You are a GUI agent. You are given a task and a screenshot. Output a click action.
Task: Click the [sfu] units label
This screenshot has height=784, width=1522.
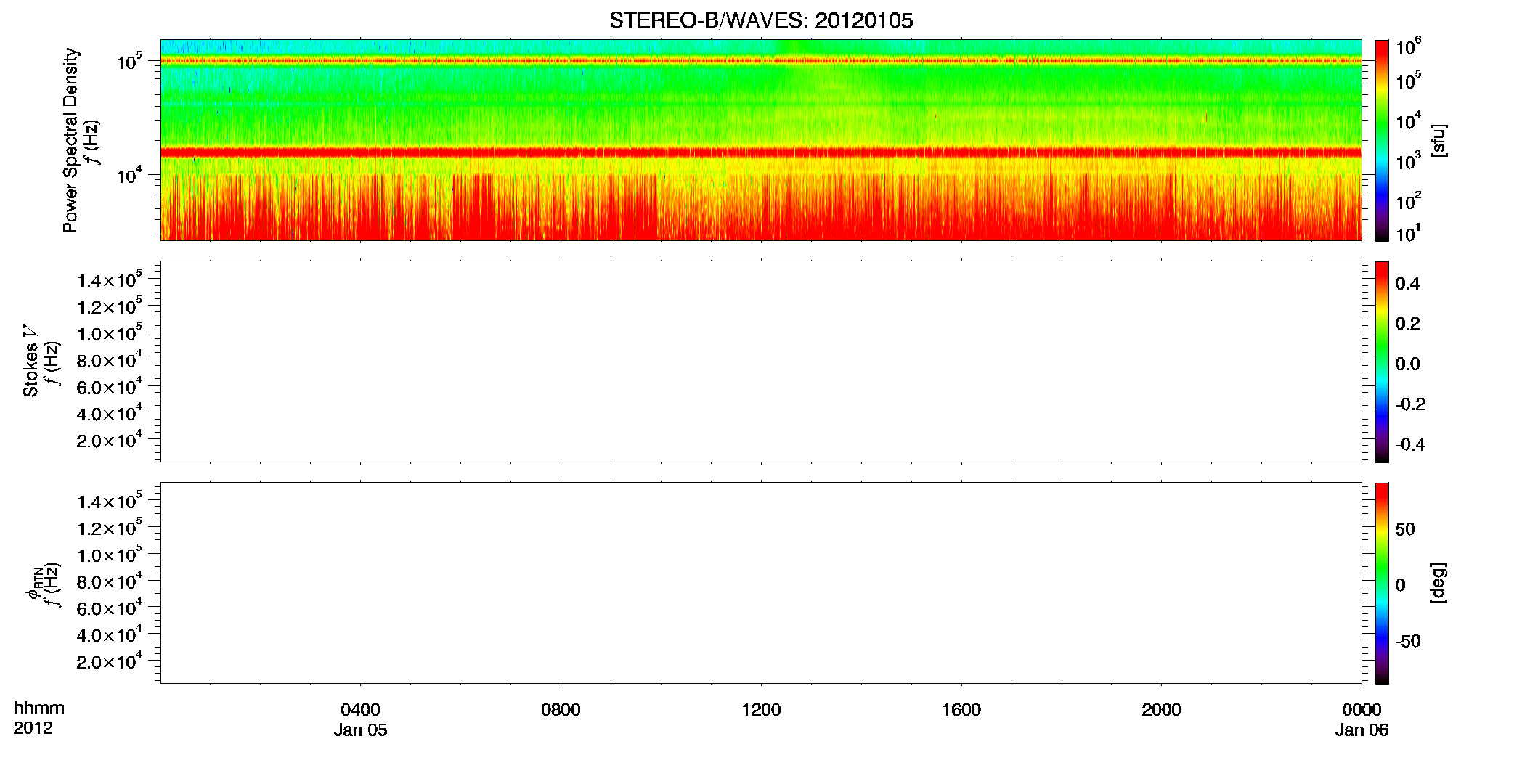click(x=1438, y=140)
